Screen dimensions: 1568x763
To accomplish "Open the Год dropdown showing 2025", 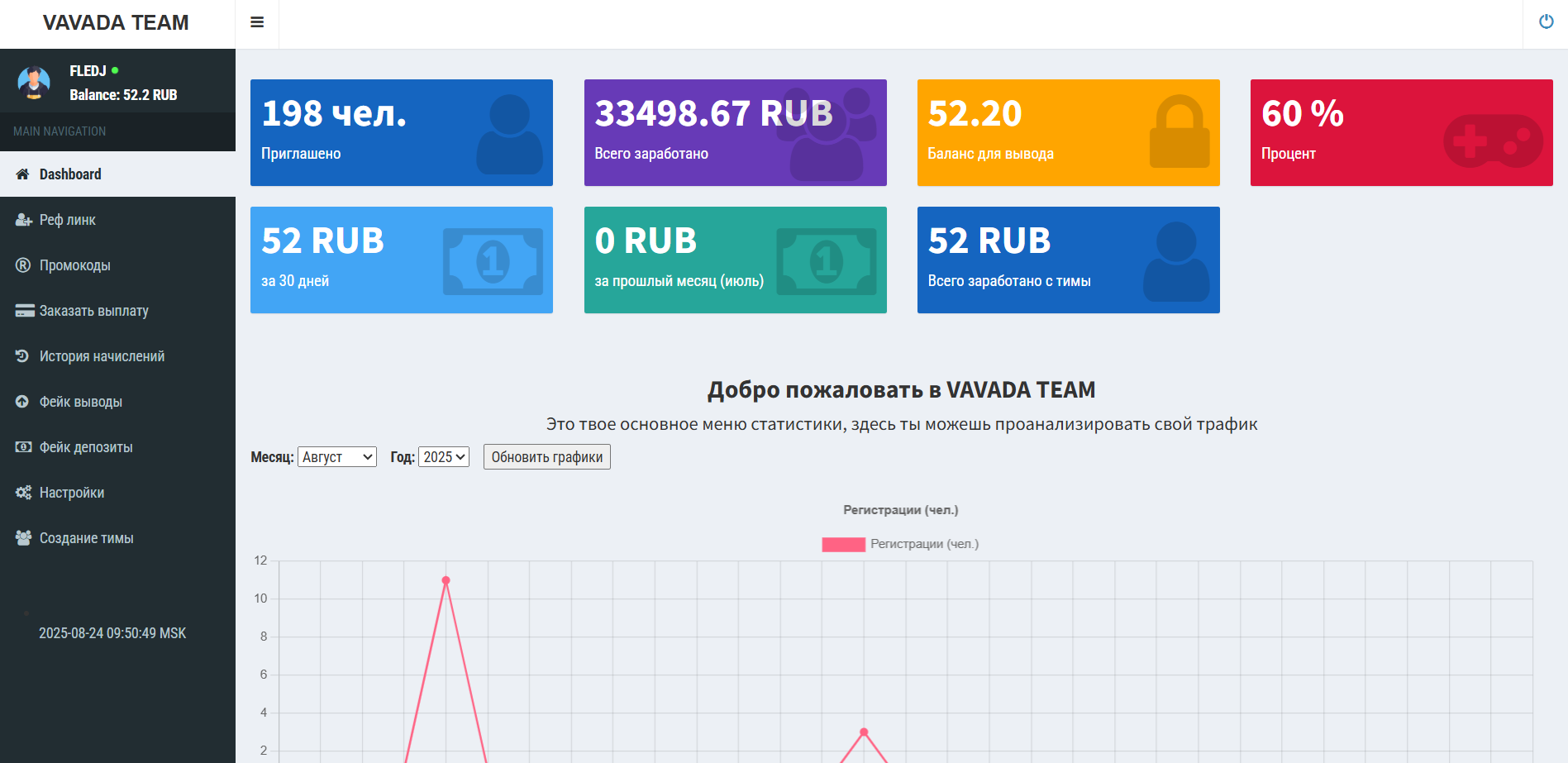I will (444, 457).
